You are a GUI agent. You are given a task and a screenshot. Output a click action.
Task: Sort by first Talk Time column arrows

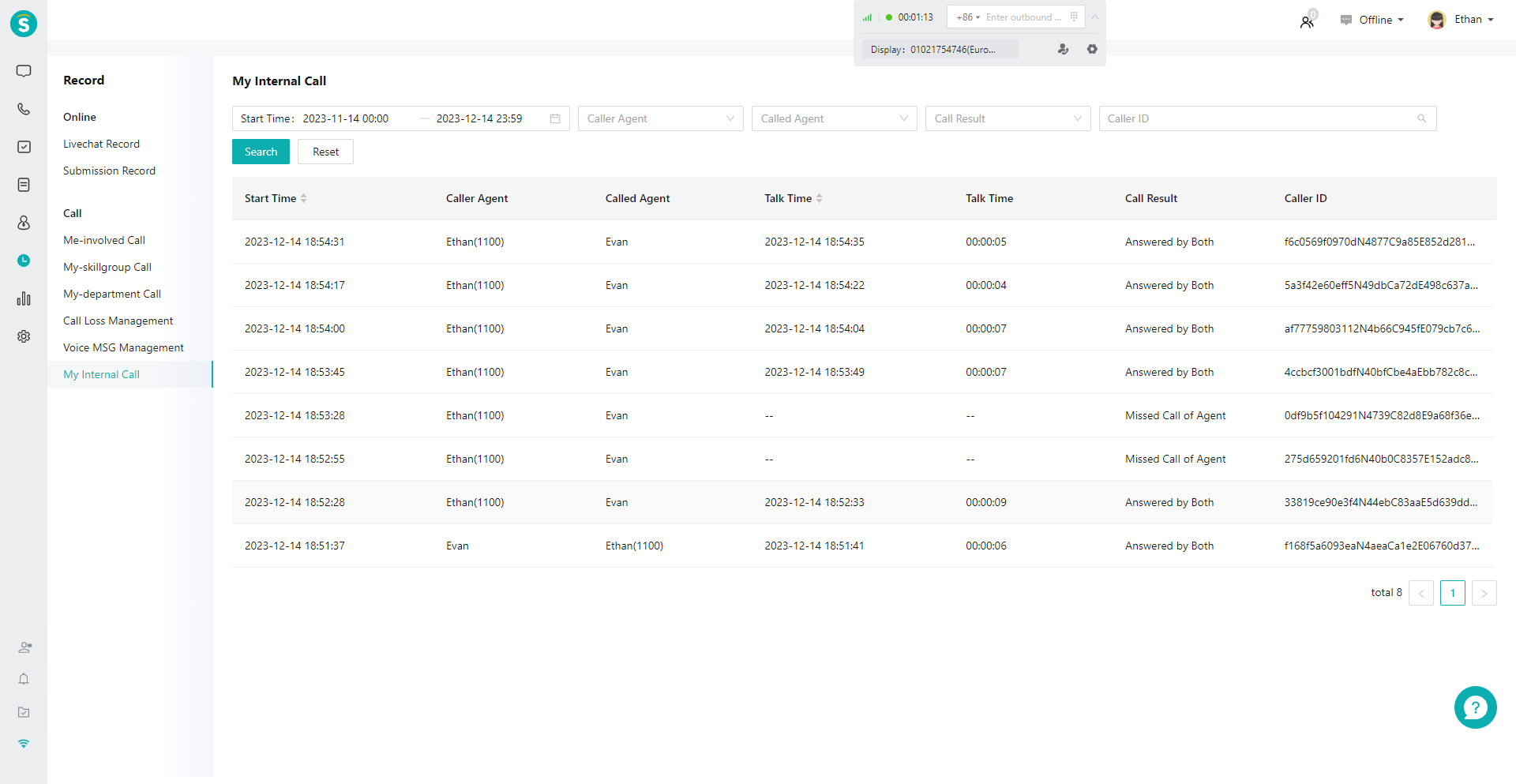[820, 198]
